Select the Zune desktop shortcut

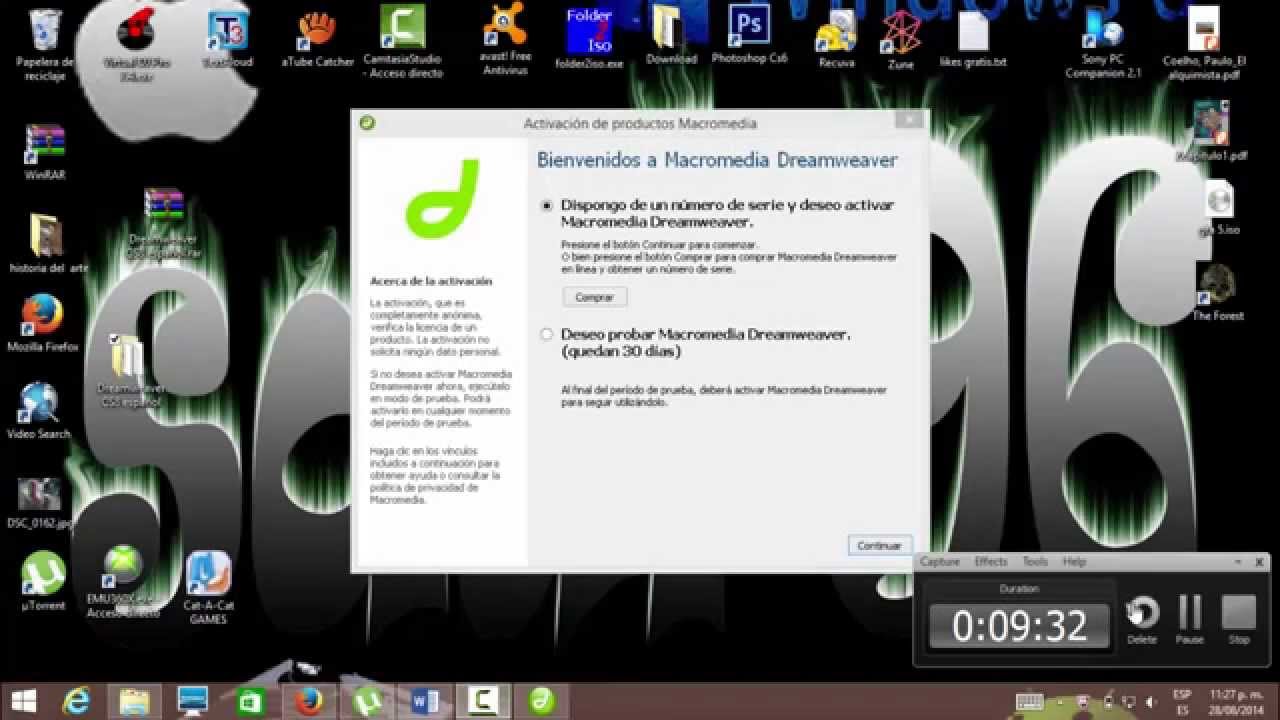point(900,40)
